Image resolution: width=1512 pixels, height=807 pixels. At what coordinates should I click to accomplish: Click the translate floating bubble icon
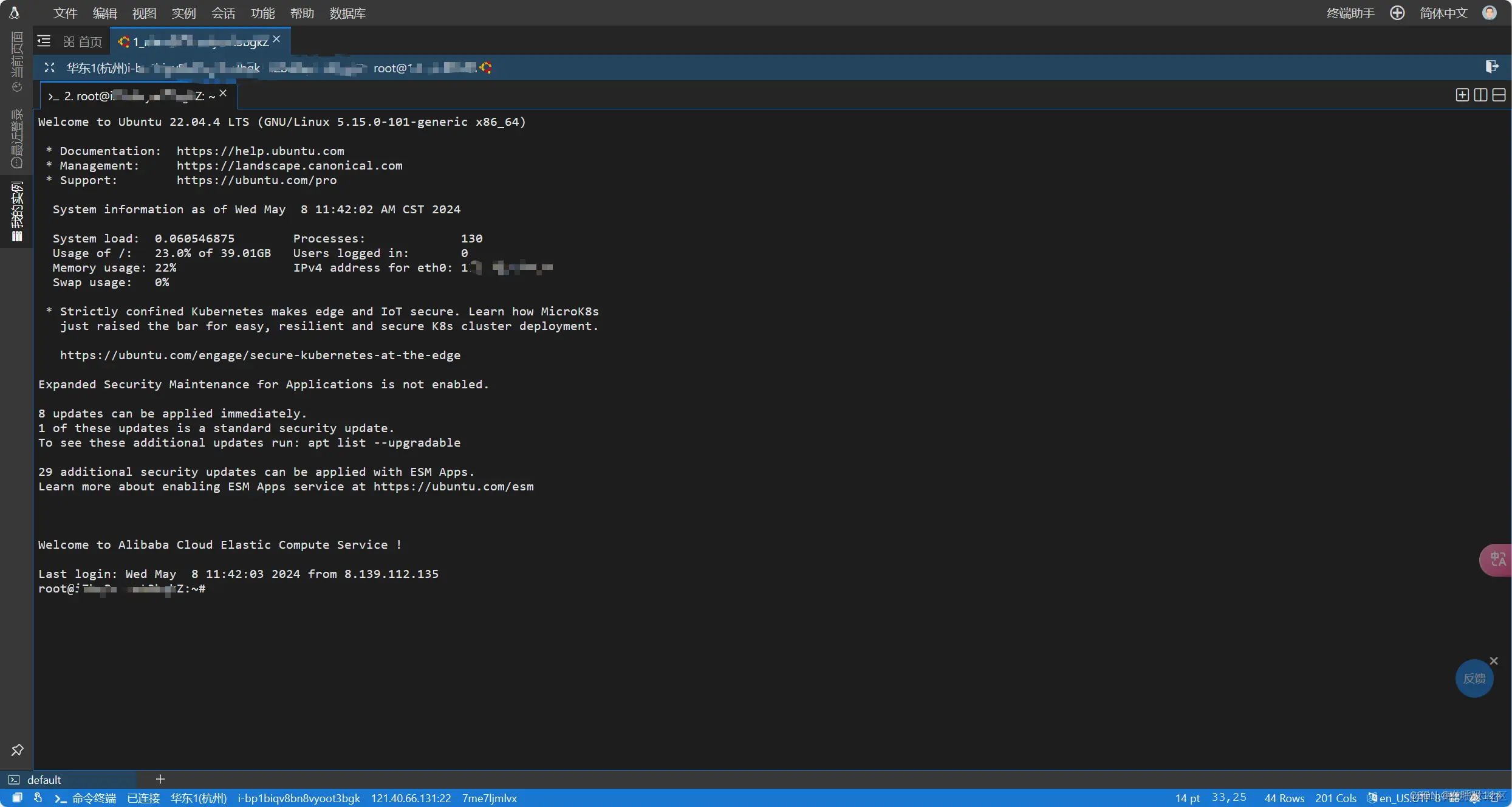(1497, 559)
